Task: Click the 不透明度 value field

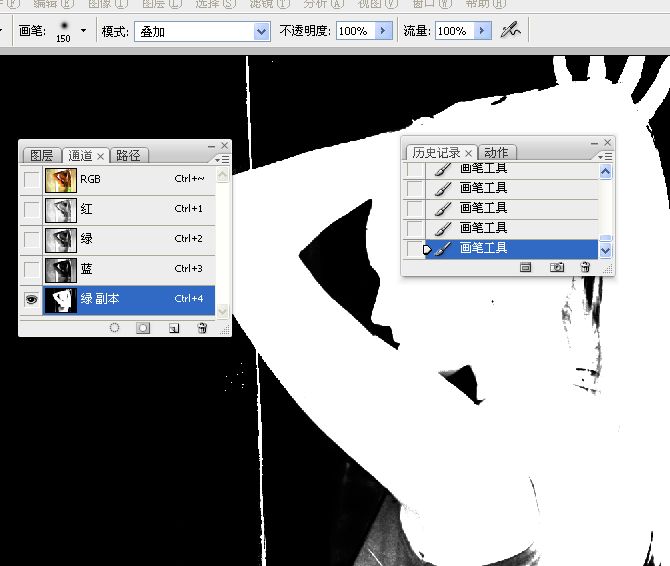Action: [356, 31]
